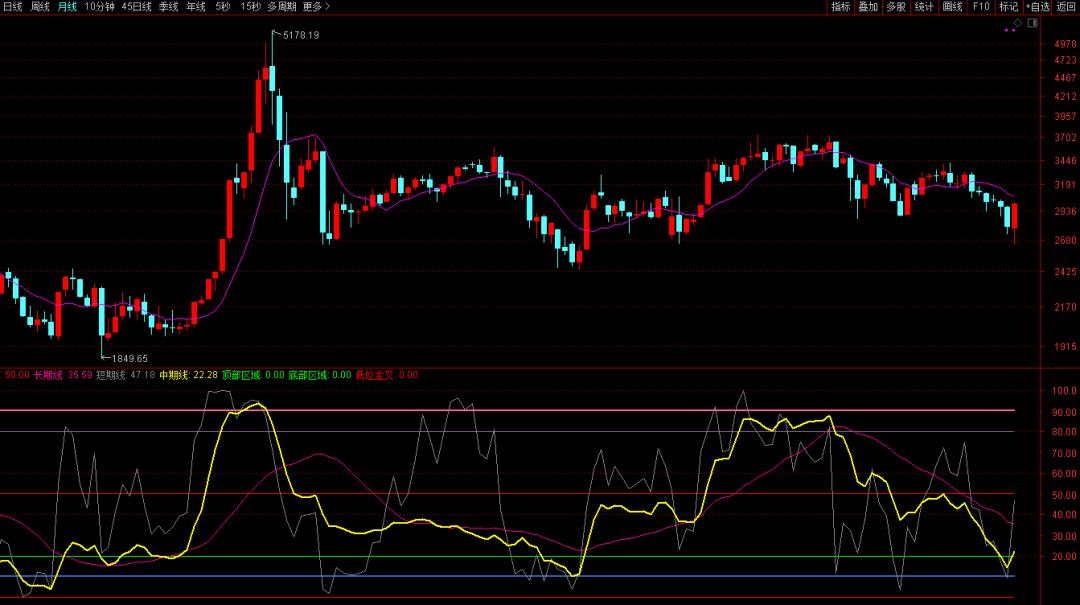Add stock to watchlist with +自选
Image resolution: width=1080 pixels, height=605 pixels.
(1037, 7)
